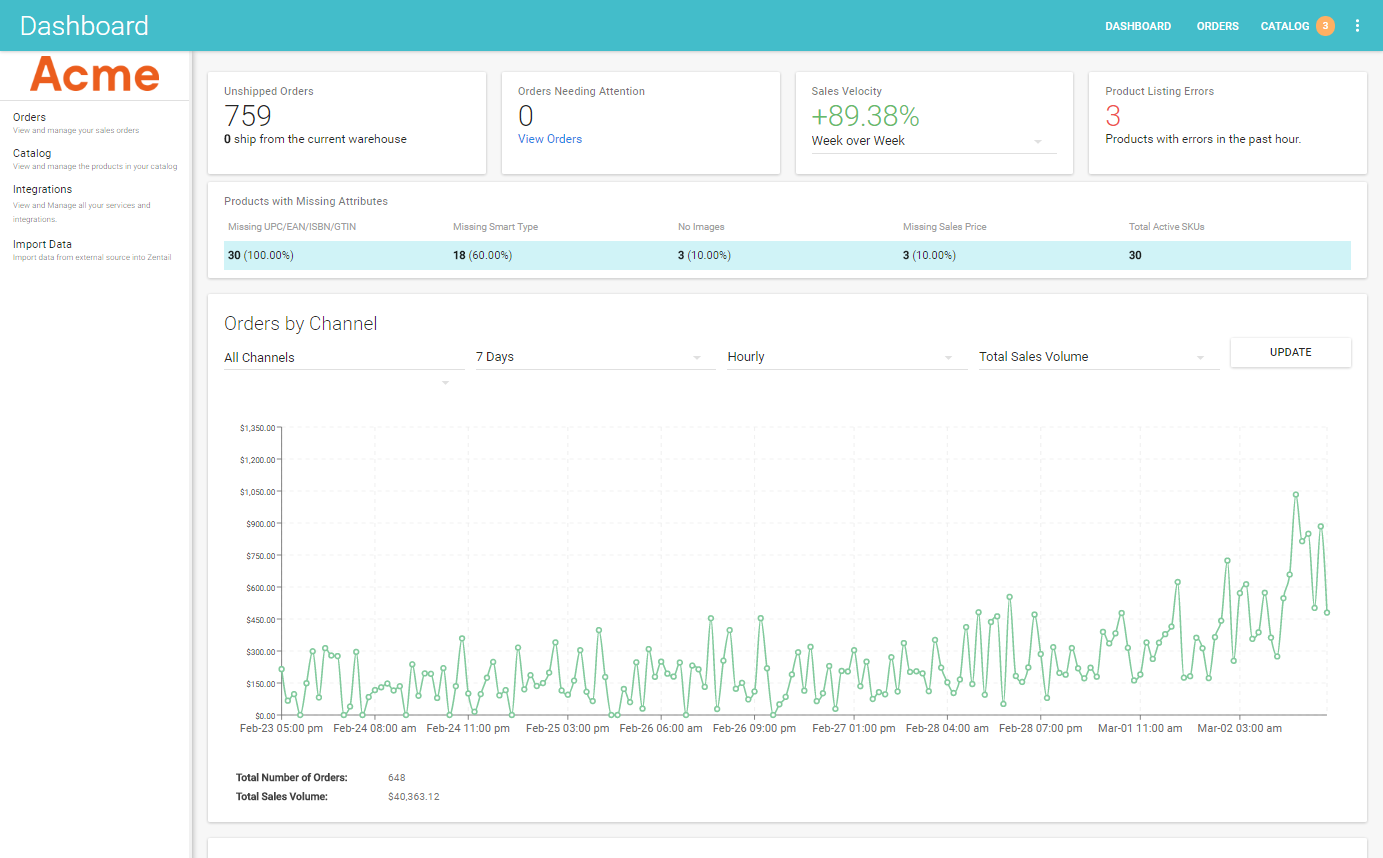1383x858 pixels.
Task: Click the red product listing errors number
Action: [x=1113, y=116]
